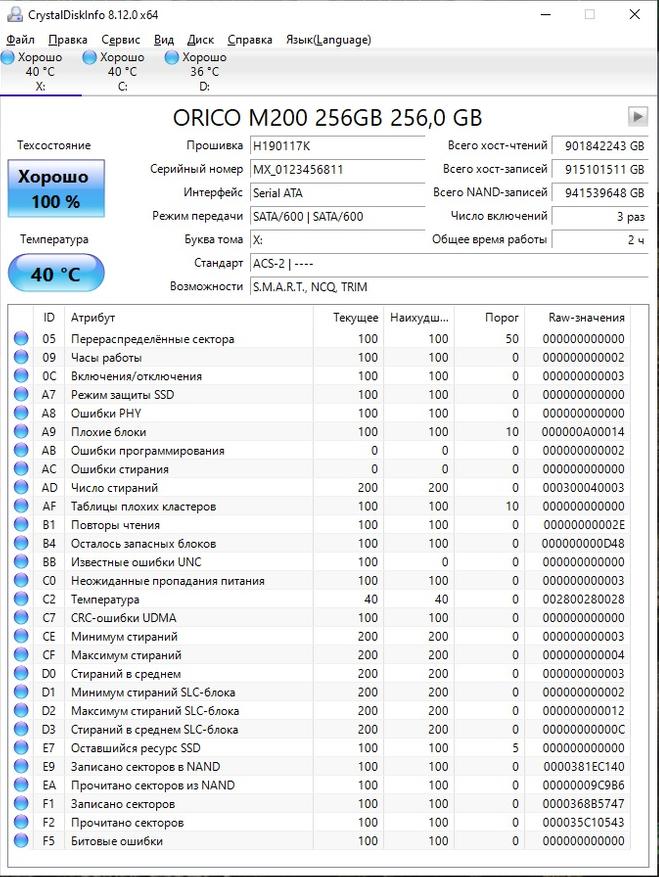Select disk D: status orb at 36 °C
The image size is (659, 877).
[x=172, y=58]
